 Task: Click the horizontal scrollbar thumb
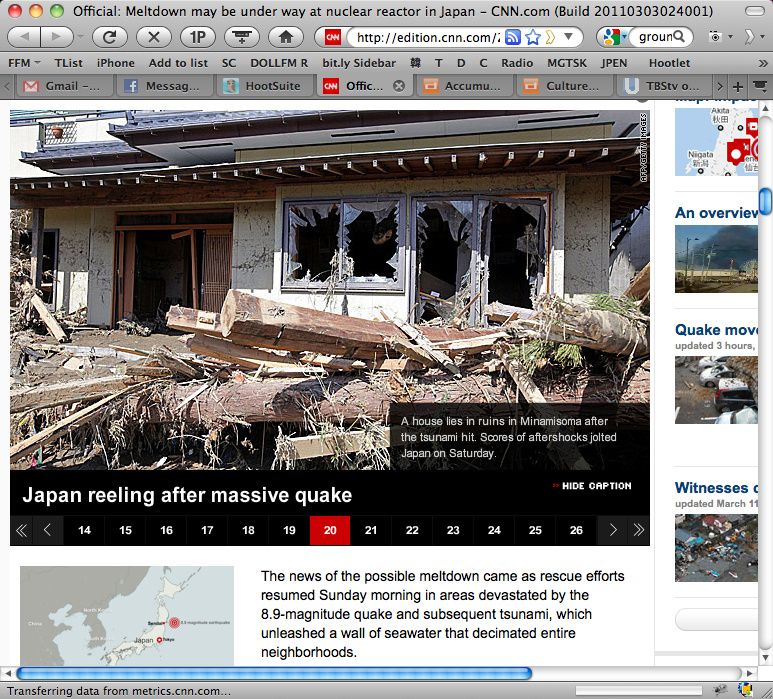pos(273,673)
